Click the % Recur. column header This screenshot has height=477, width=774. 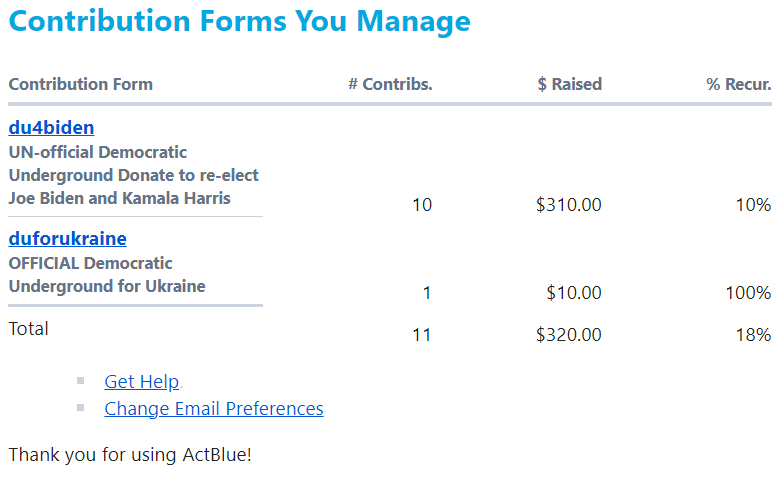pyautogui.click(x=738, y=84)
